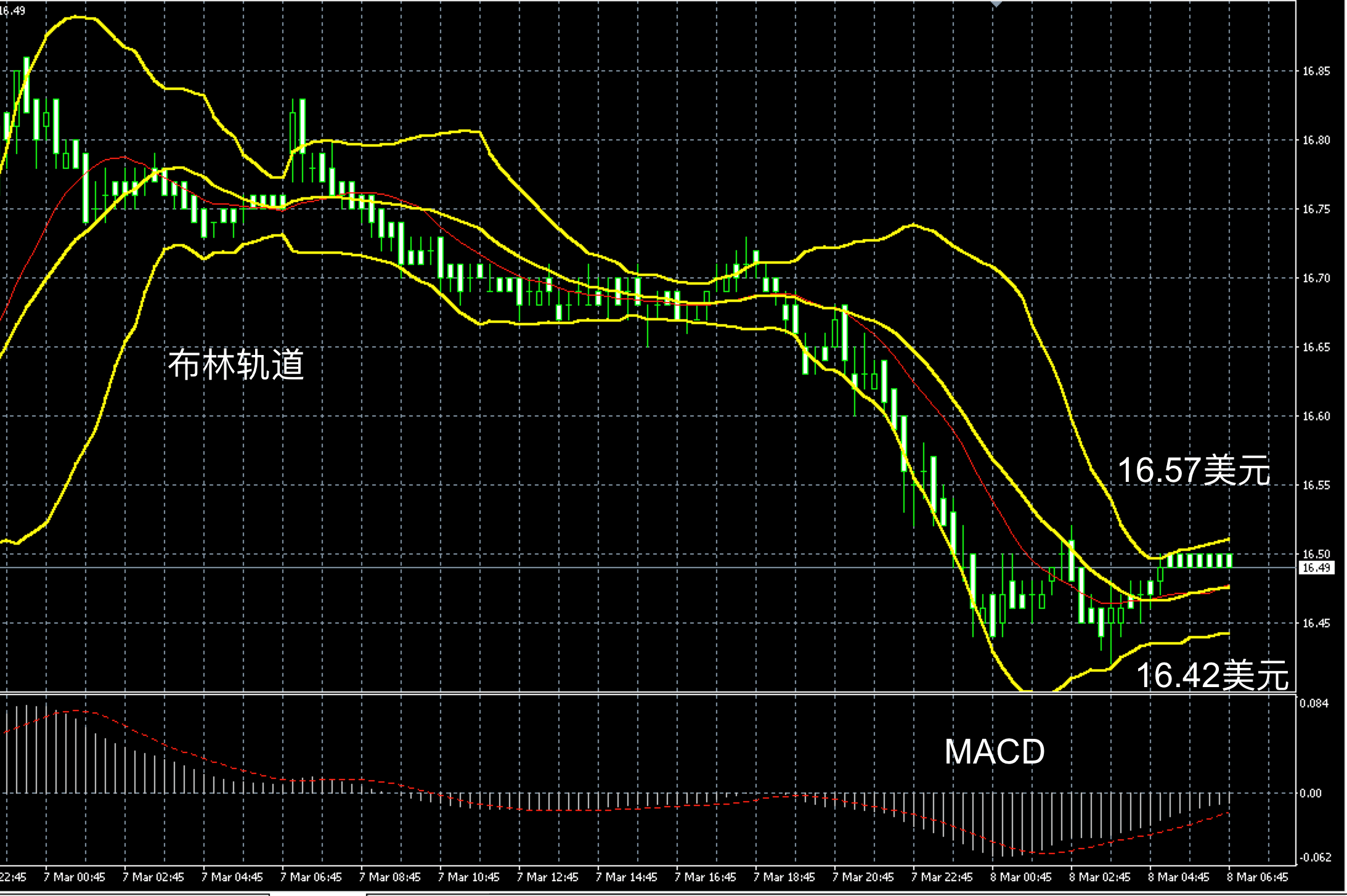Click the -0.062 MACD scale value
The width and height of the screenshot is (1347, 896).
[x=1316, y=857]
